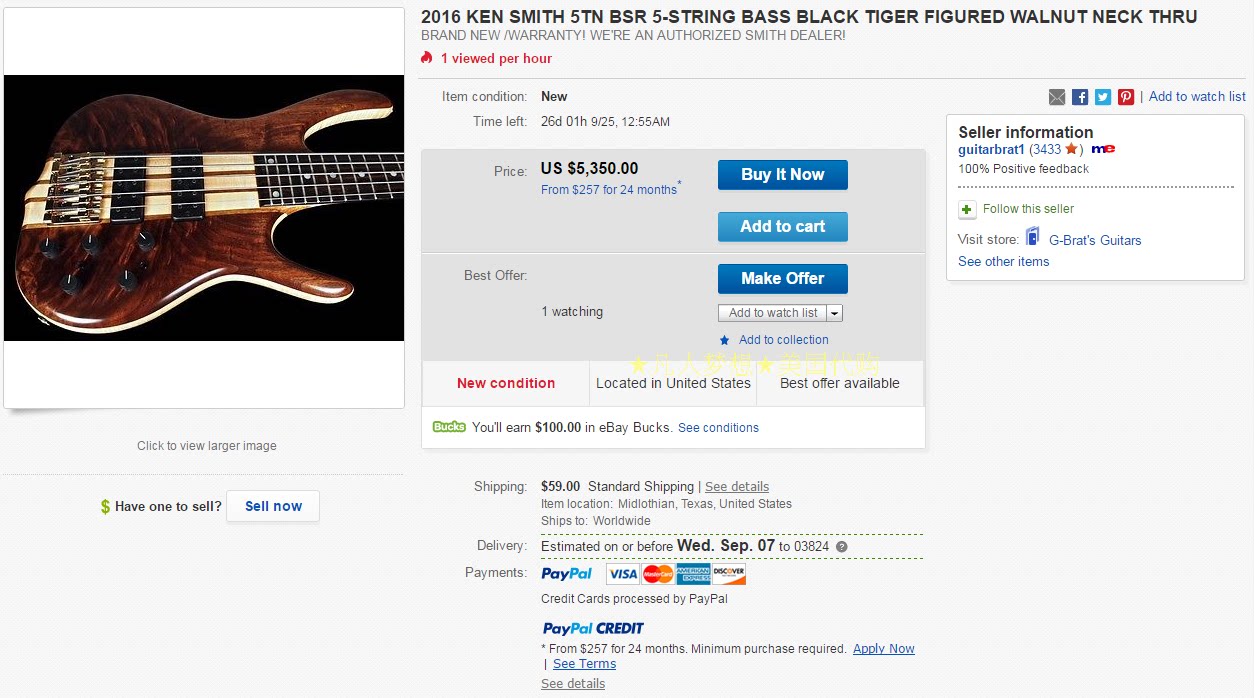1254x698 pixels.
Task: Open seller guitarbrat1 profile link
Action: [x=991, y=149]
